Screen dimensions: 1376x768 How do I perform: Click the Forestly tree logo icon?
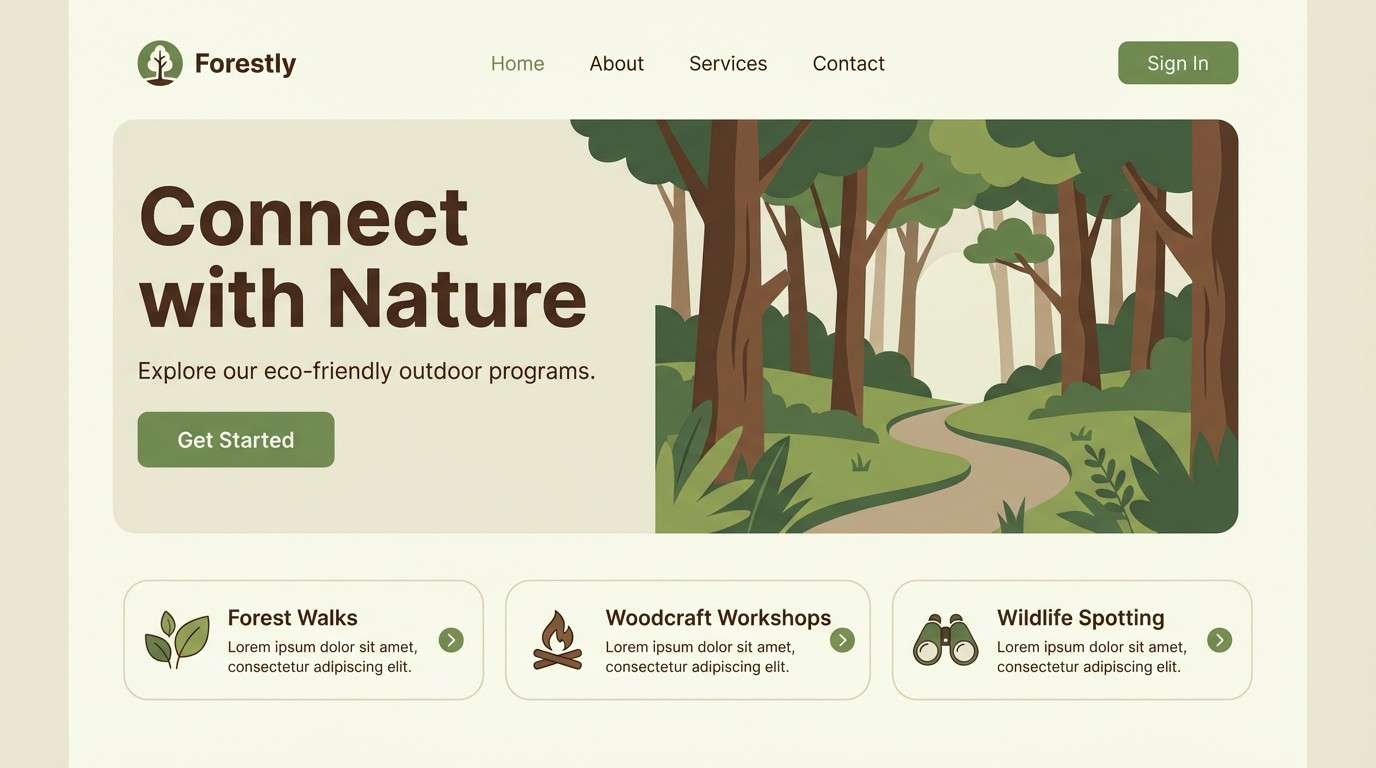click(x=160, y=63)
